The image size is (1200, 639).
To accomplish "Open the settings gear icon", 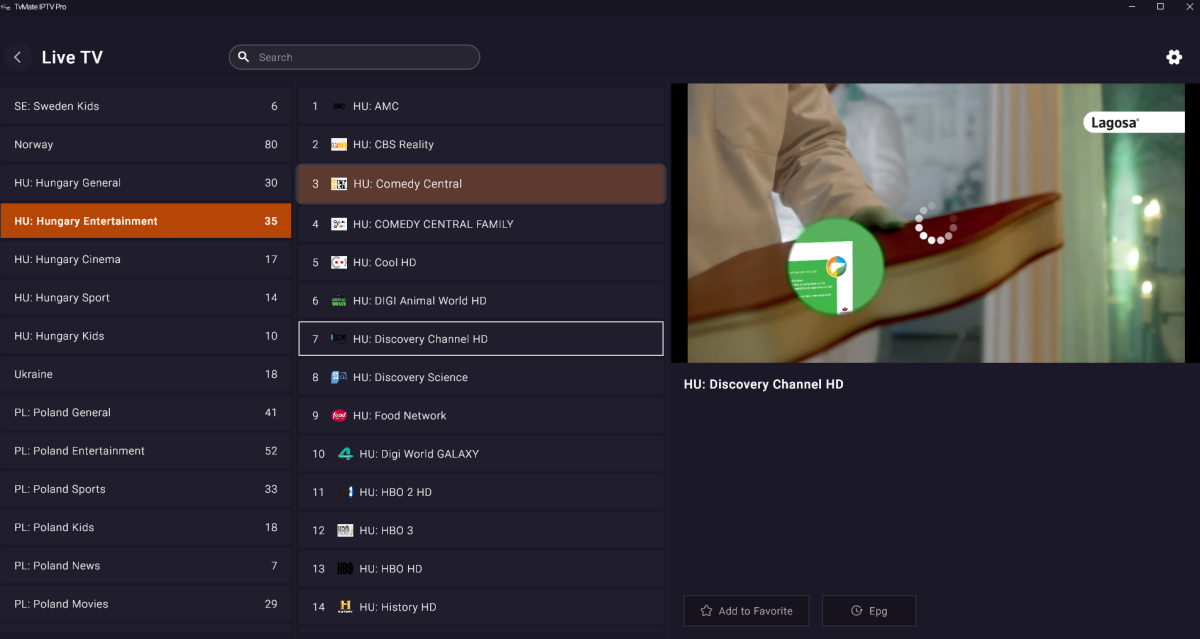I will coord(1174,57).
